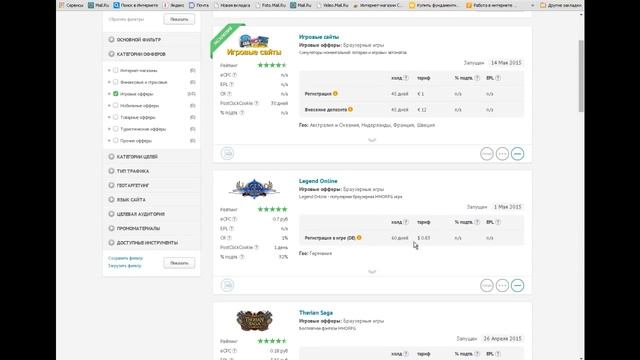Expand Интернет-магазины subcategory arrow
Viewport: 640px width, 360px height.
[109, 71]
